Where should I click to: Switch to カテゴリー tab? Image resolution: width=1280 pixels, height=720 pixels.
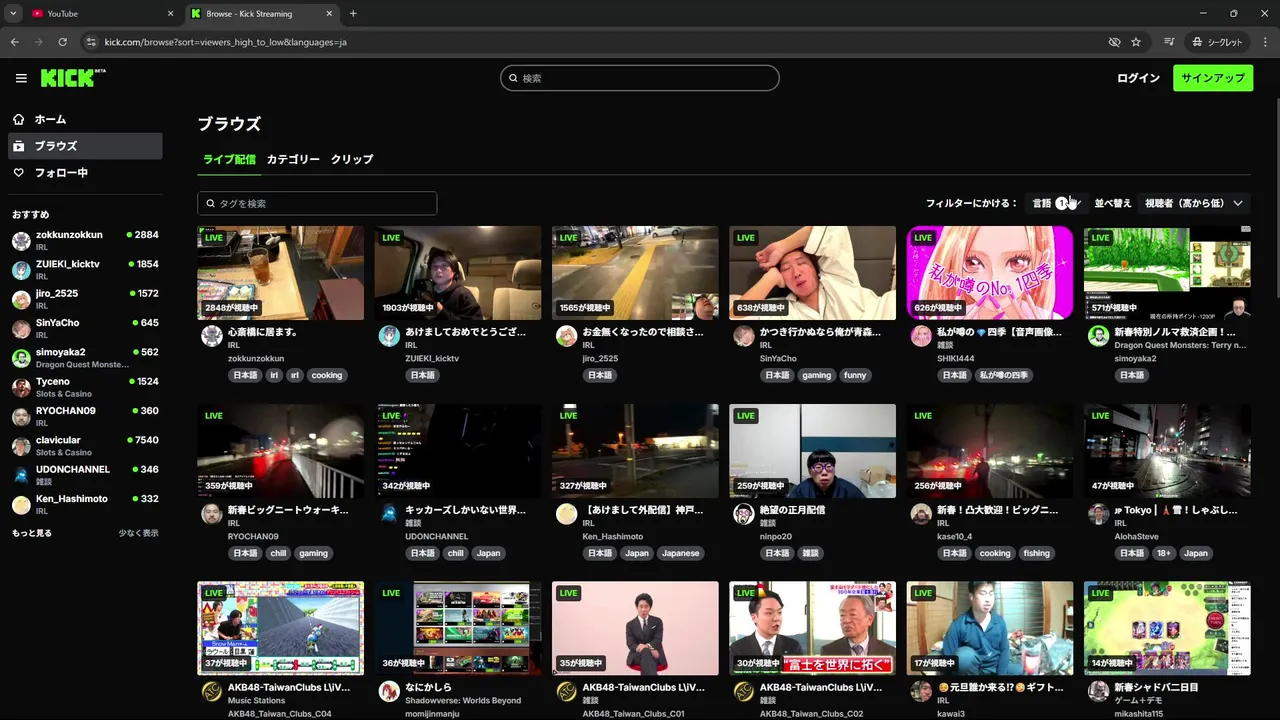click(x=293, y=159)
